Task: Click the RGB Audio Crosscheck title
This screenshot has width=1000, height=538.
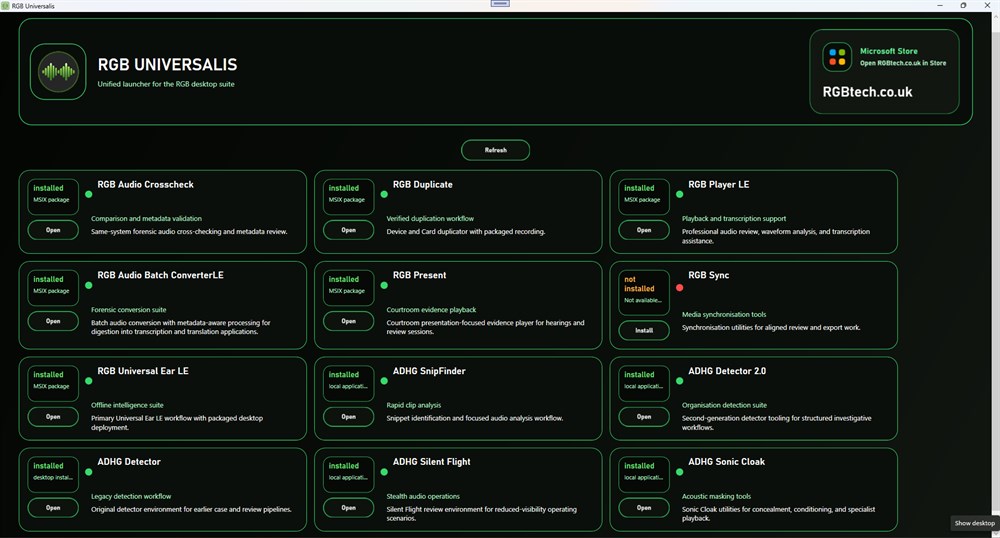Action: click(x=145, y=184)
